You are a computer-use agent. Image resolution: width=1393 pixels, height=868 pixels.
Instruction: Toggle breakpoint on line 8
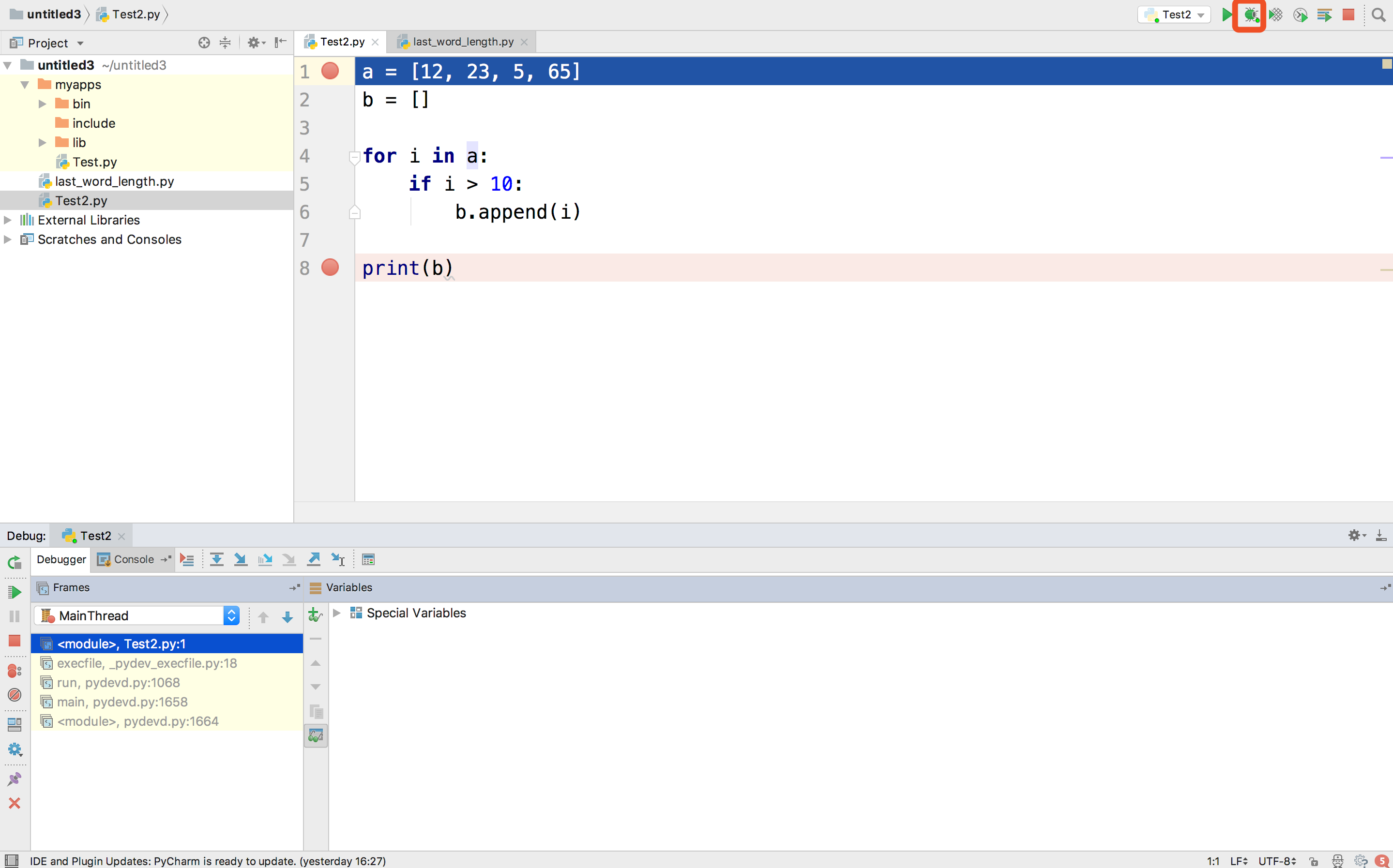[x=330, y=268]
